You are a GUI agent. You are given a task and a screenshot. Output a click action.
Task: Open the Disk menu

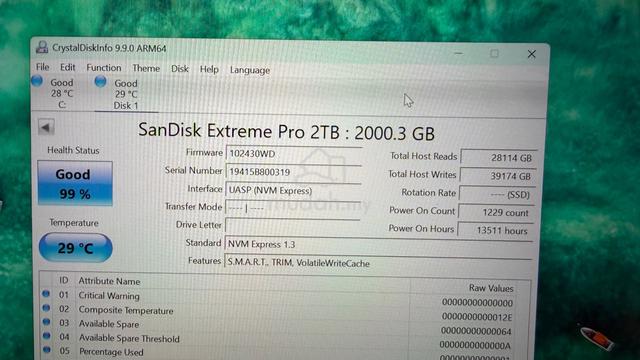pos(180,69)
